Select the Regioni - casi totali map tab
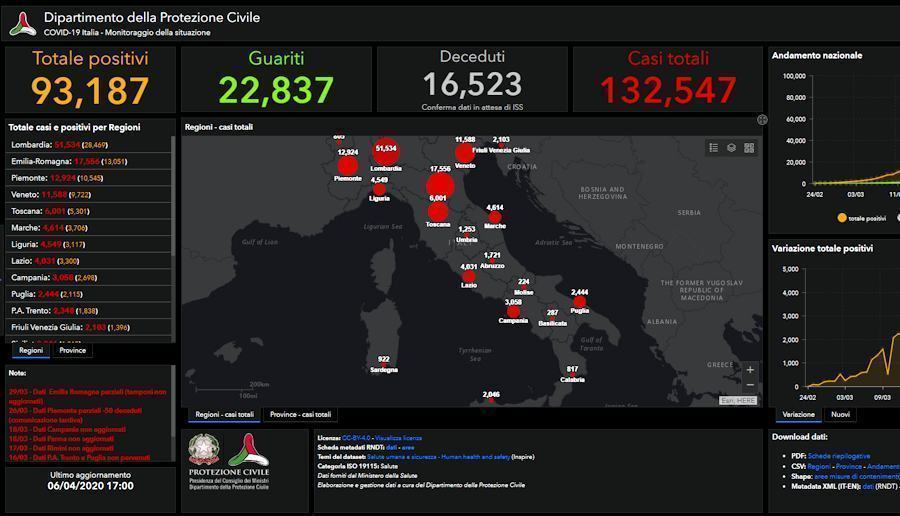 224,414
